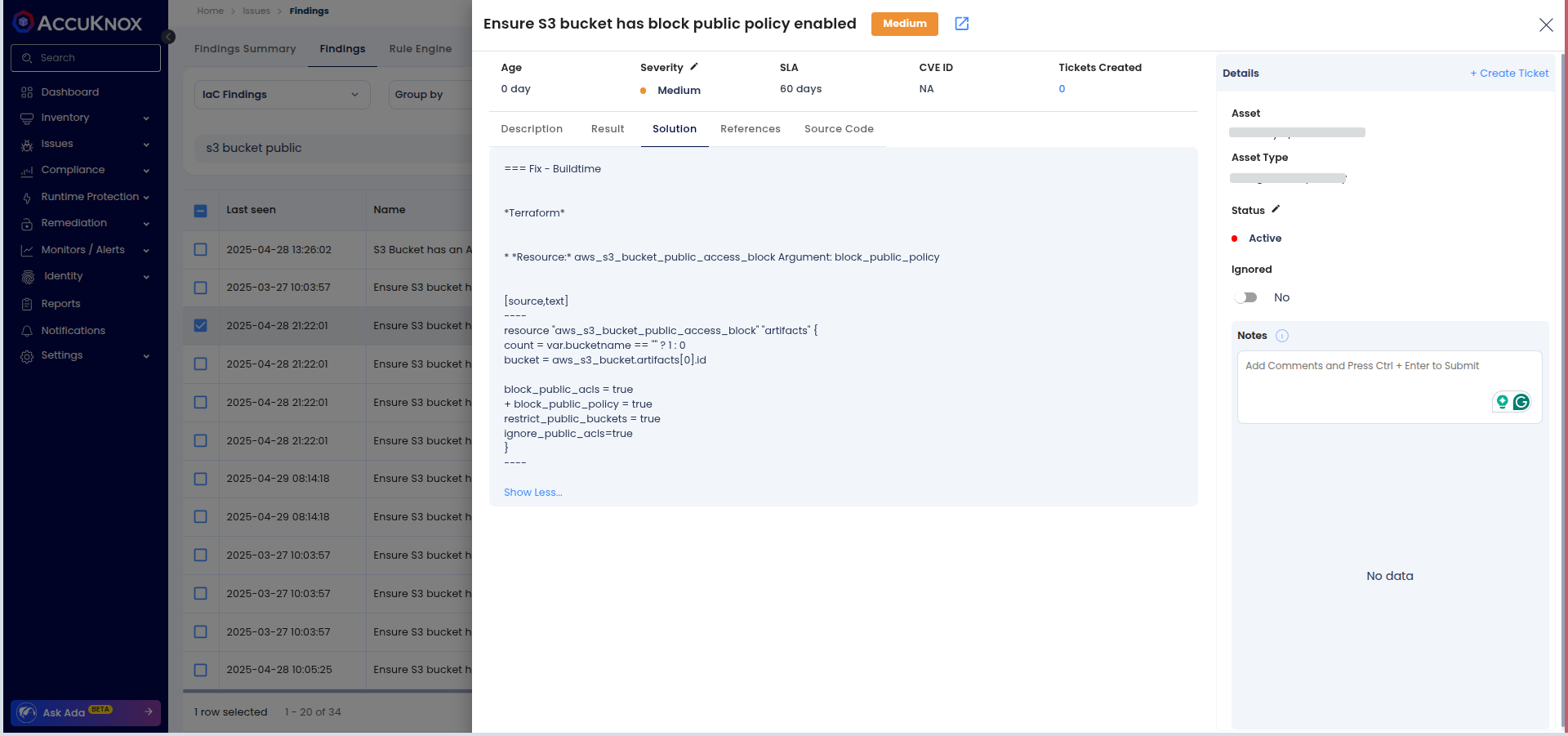Viewport: 1568px width, 736px height.
Task: Click the Notes info icon
Action: point(1282,336)
